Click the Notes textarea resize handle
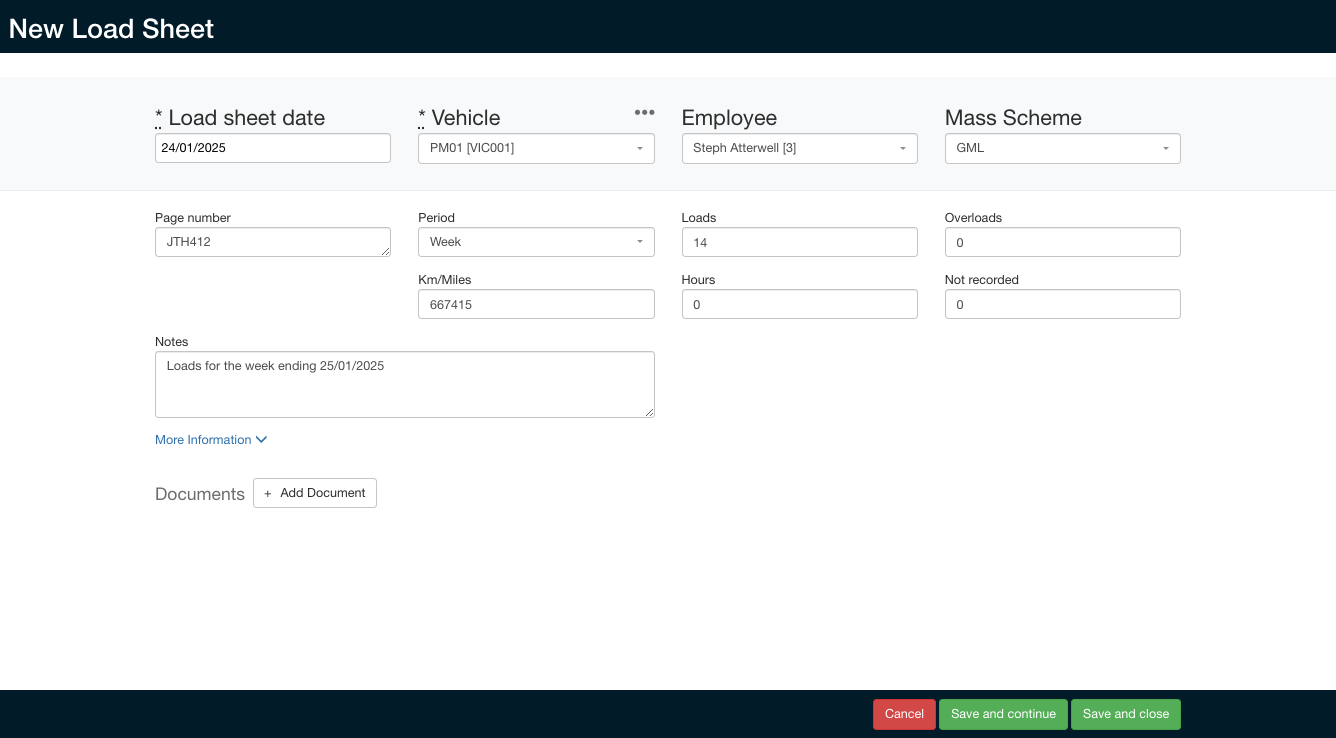1336x738 pixels. click(x=650, y=412)
